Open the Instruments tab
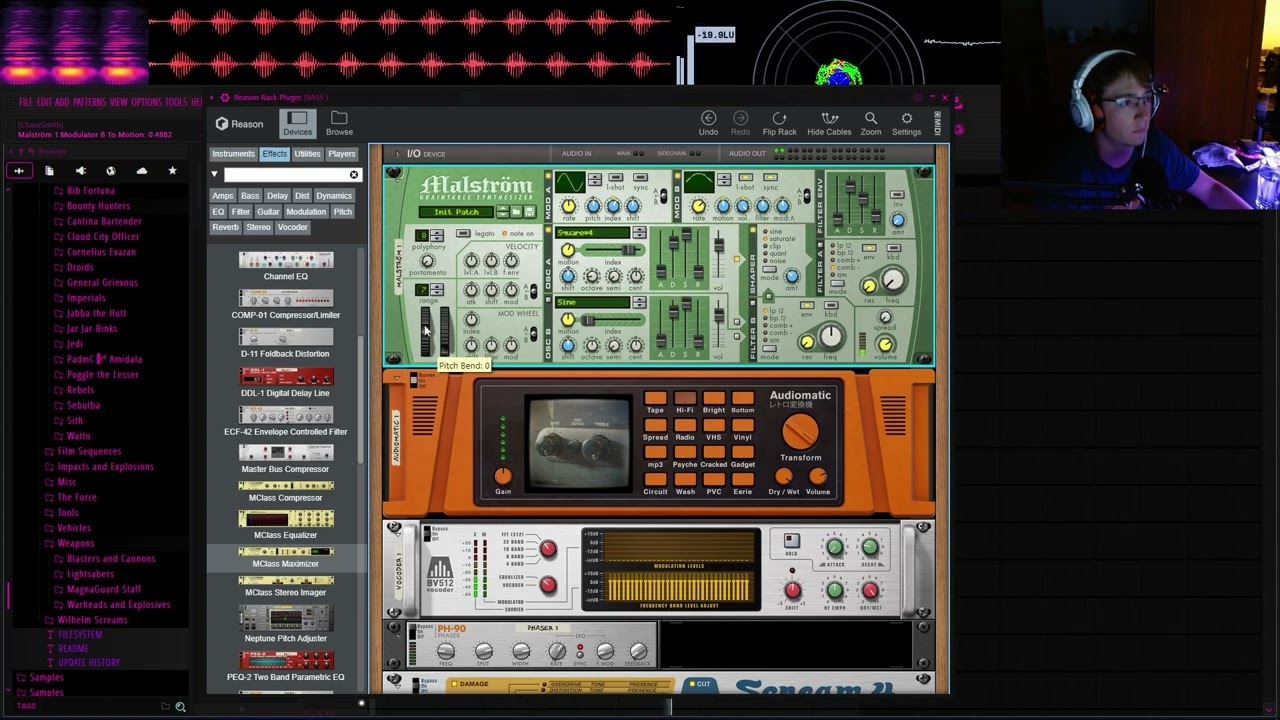Image resolution: width=1280 pixels, height=720 pixels. click(x=233, y=154)
